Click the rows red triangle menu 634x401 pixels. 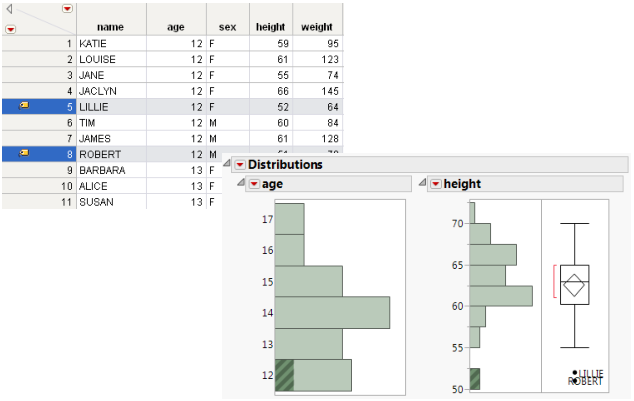click(x=11, y=29)
